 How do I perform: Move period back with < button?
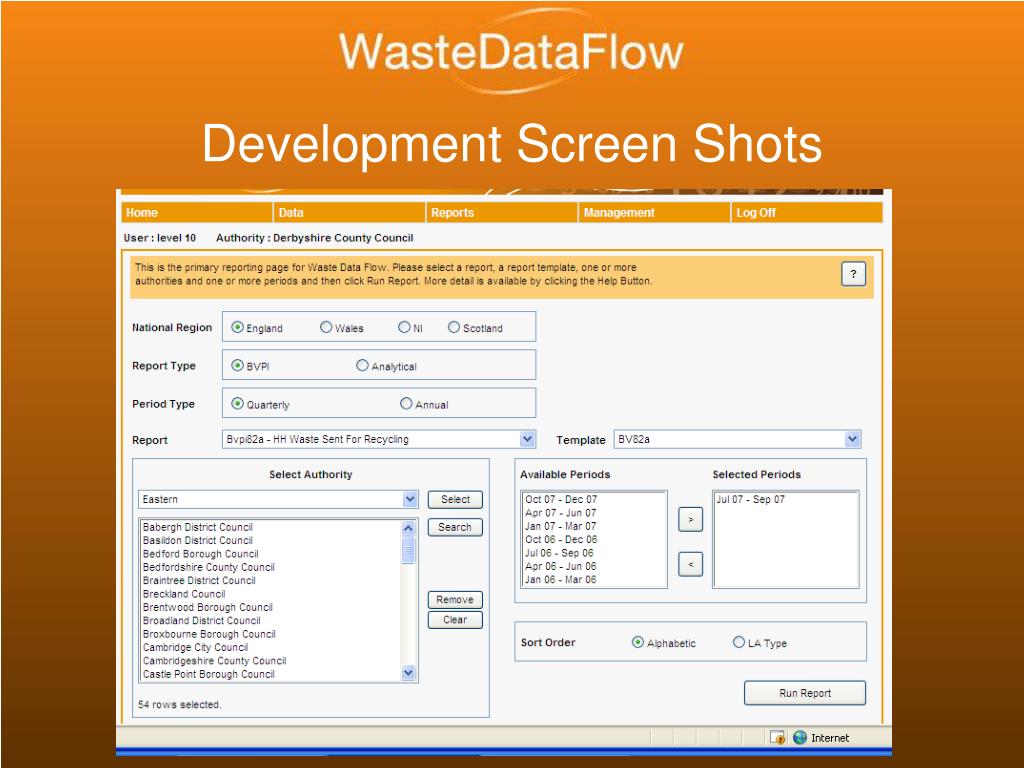click(x=691, y=564)
